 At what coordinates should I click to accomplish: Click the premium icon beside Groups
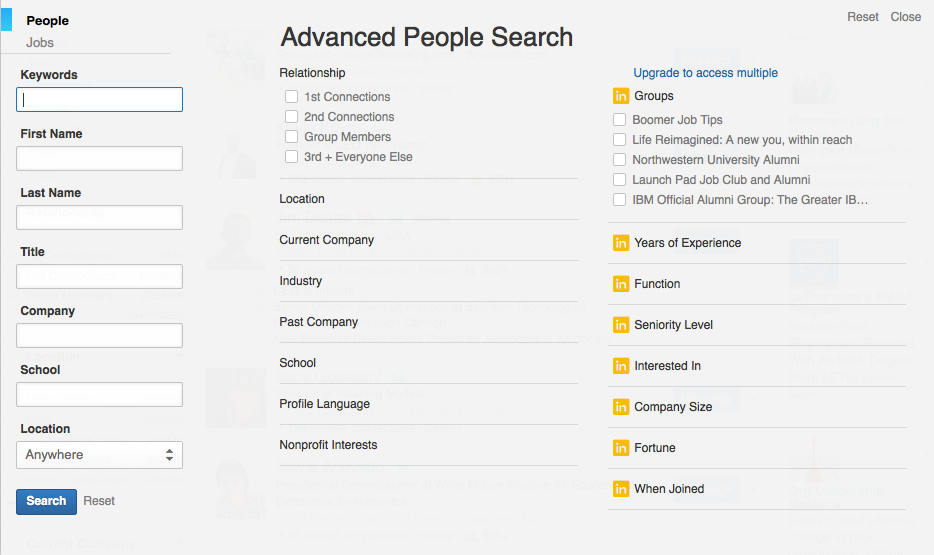[620, 96]
